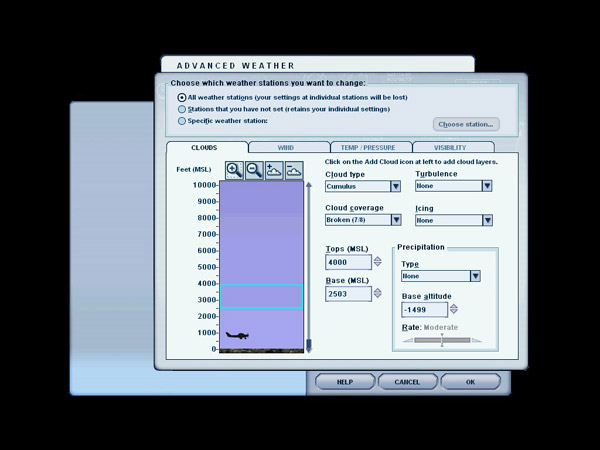Expand the Cloud coverage dropdown
This screenshot has height=450, width=600.
point(363,219)
